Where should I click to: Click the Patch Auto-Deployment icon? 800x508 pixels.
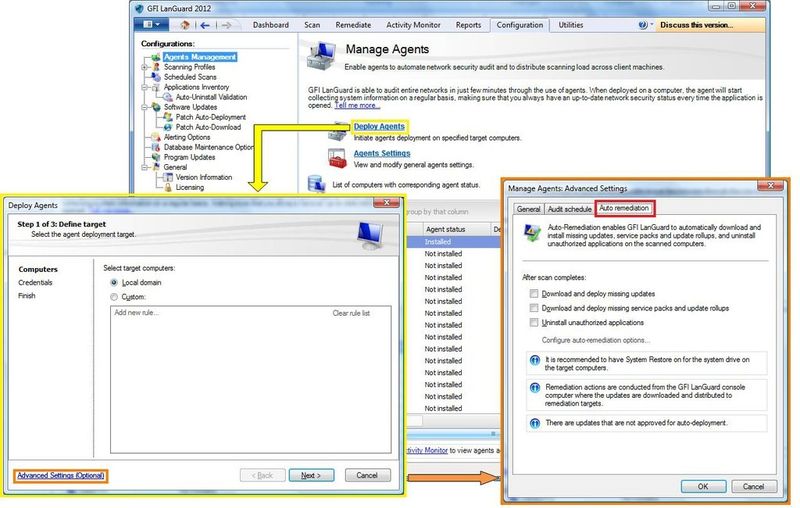coord(167,117)
